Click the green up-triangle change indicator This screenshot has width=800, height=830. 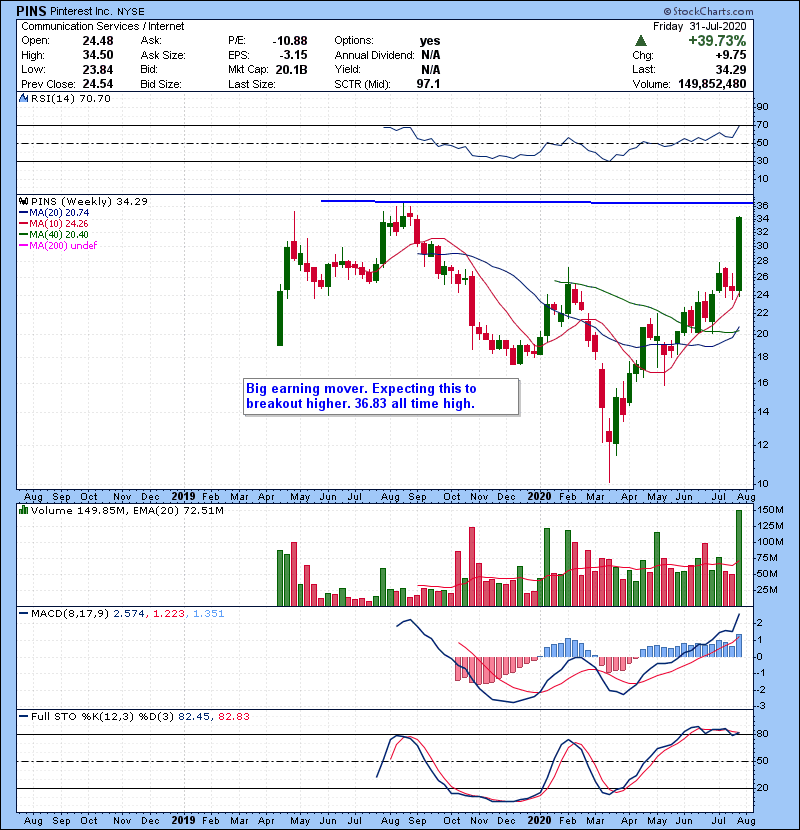(641, 40)
